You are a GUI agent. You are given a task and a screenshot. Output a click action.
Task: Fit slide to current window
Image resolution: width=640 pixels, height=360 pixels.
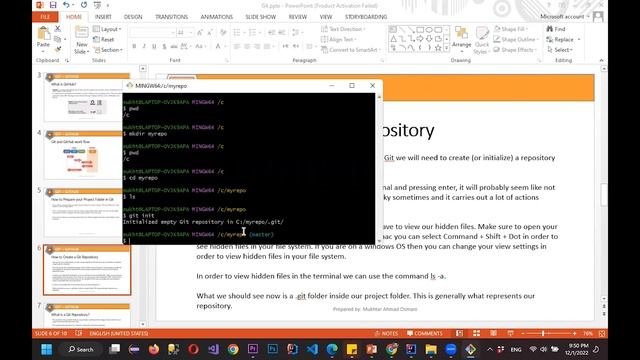click(x=602, y=333)
